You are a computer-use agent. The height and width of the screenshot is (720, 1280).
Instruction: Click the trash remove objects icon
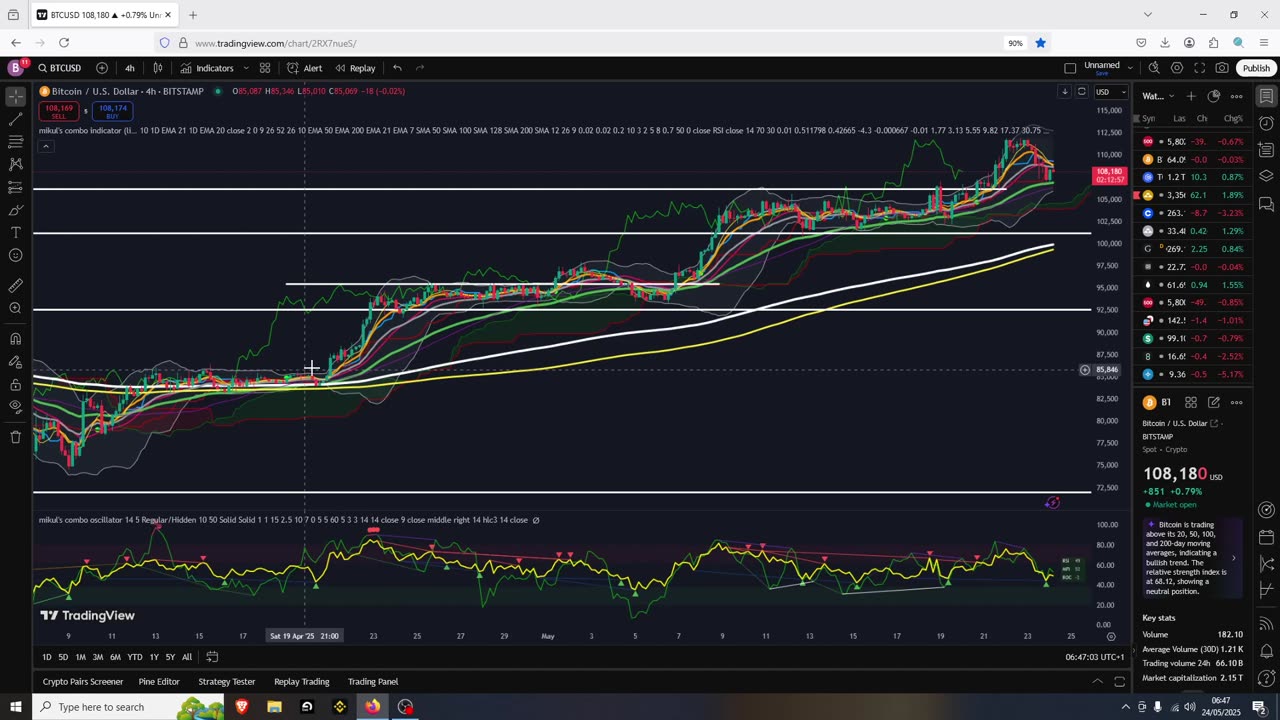pos(15,437)
